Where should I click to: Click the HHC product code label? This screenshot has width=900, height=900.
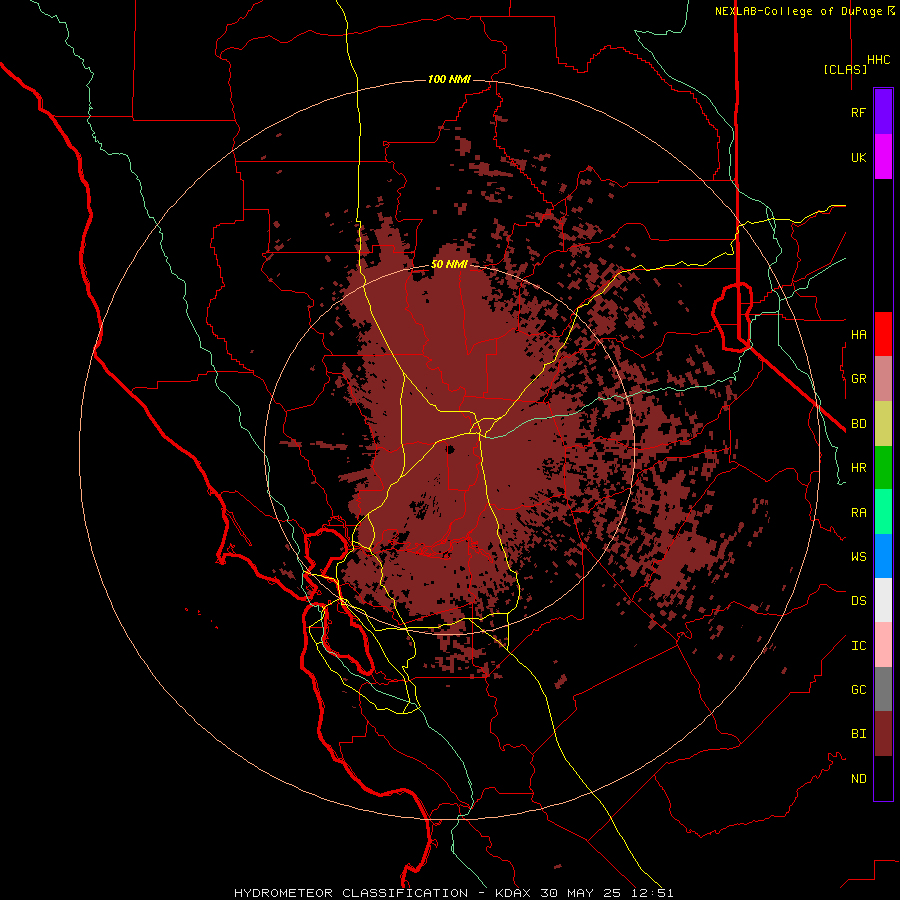pos(878,60)
